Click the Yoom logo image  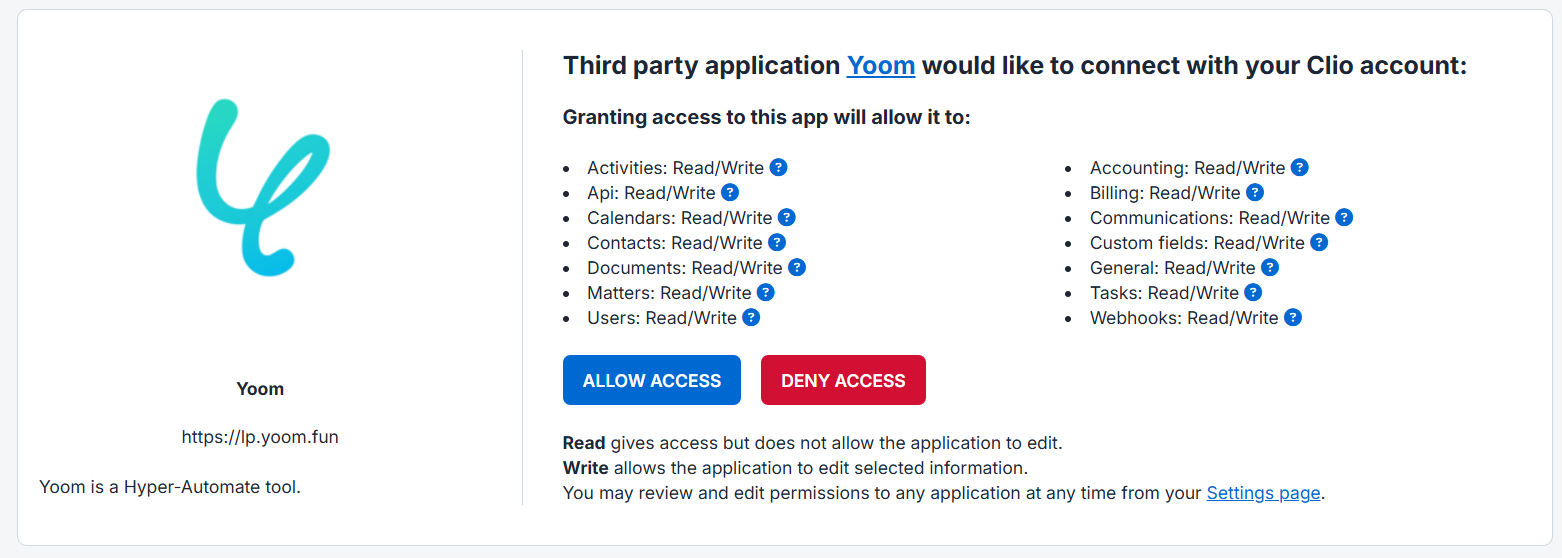[262, 187]
